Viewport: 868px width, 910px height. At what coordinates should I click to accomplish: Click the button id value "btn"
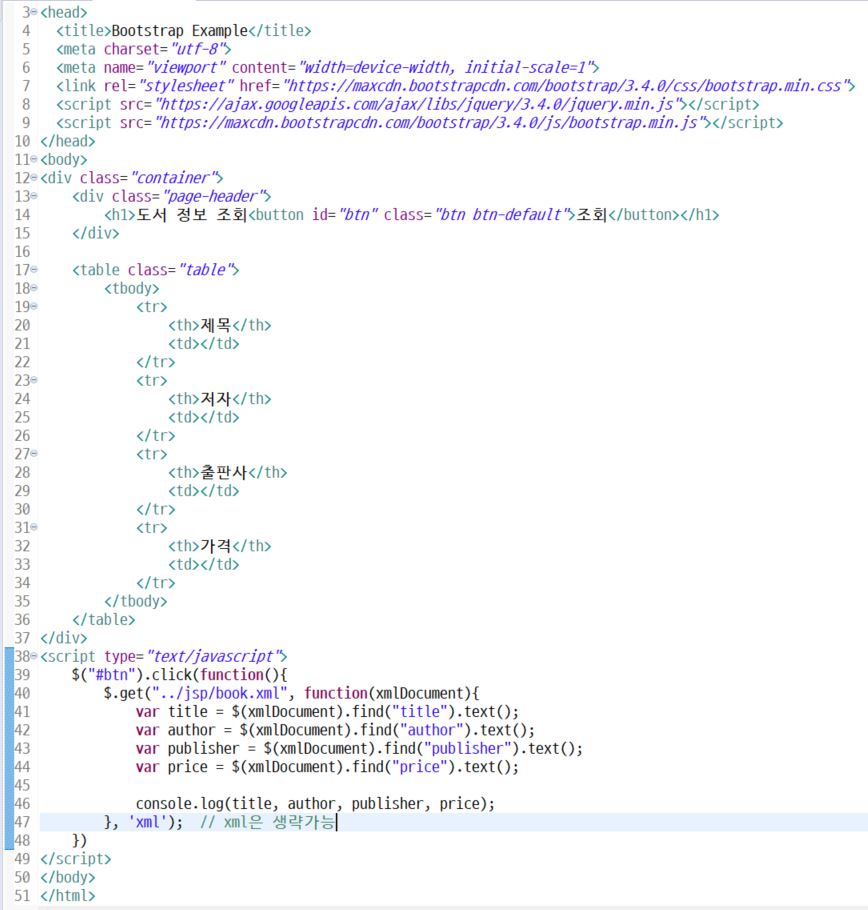pyautogui.click(x=358, y=215)
